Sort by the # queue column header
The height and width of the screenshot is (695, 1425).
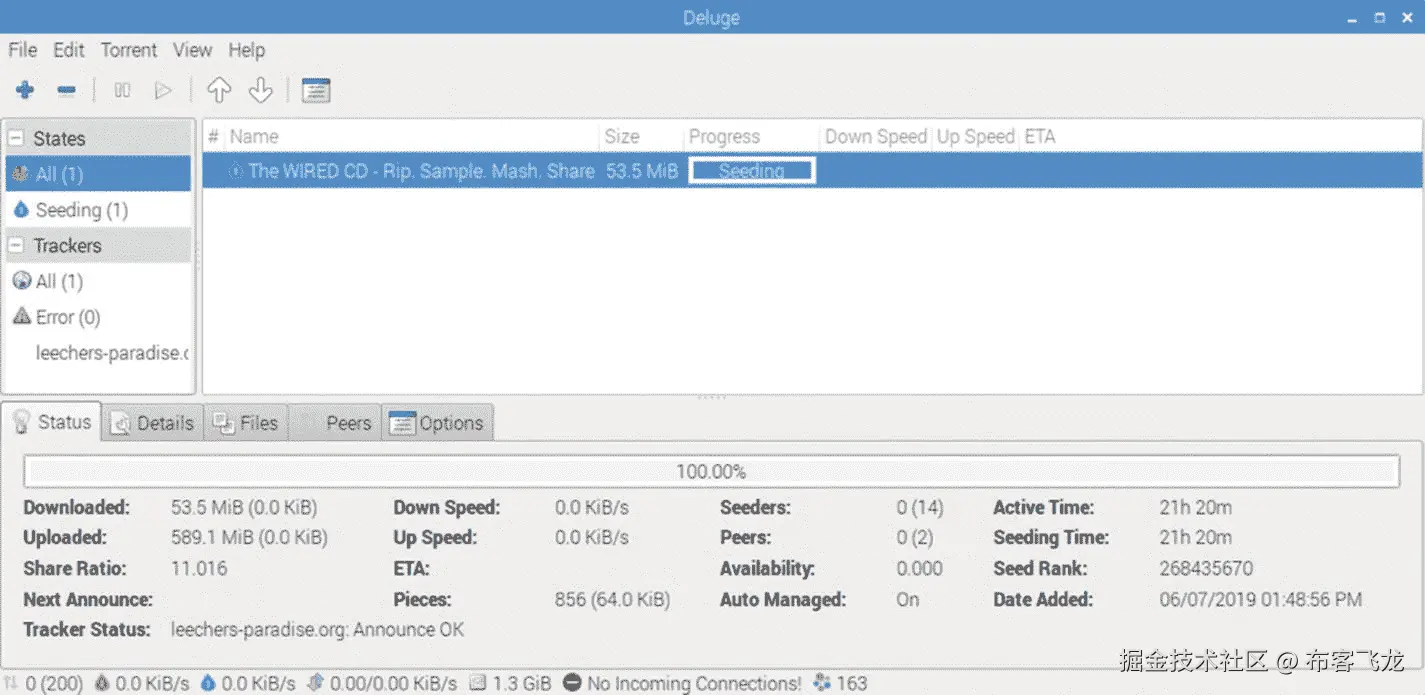[213, 137]
